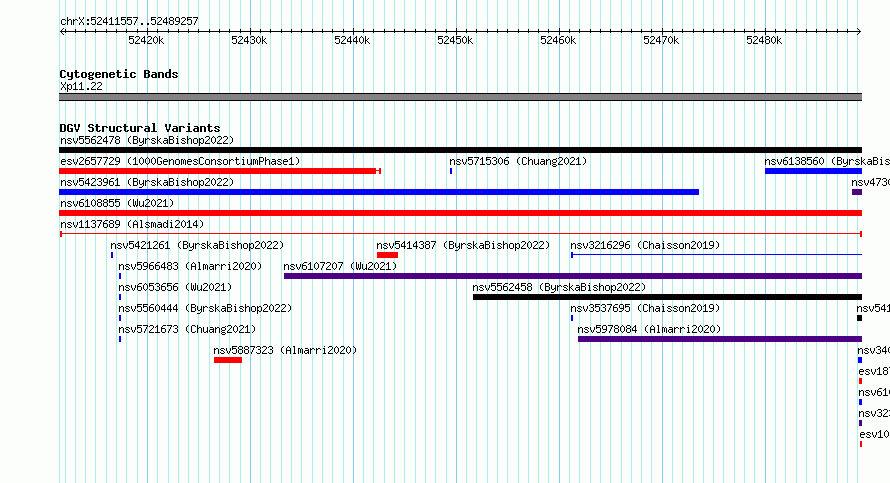
Task: Click the 52480k ruler position label
Action: tap(765, 40)
